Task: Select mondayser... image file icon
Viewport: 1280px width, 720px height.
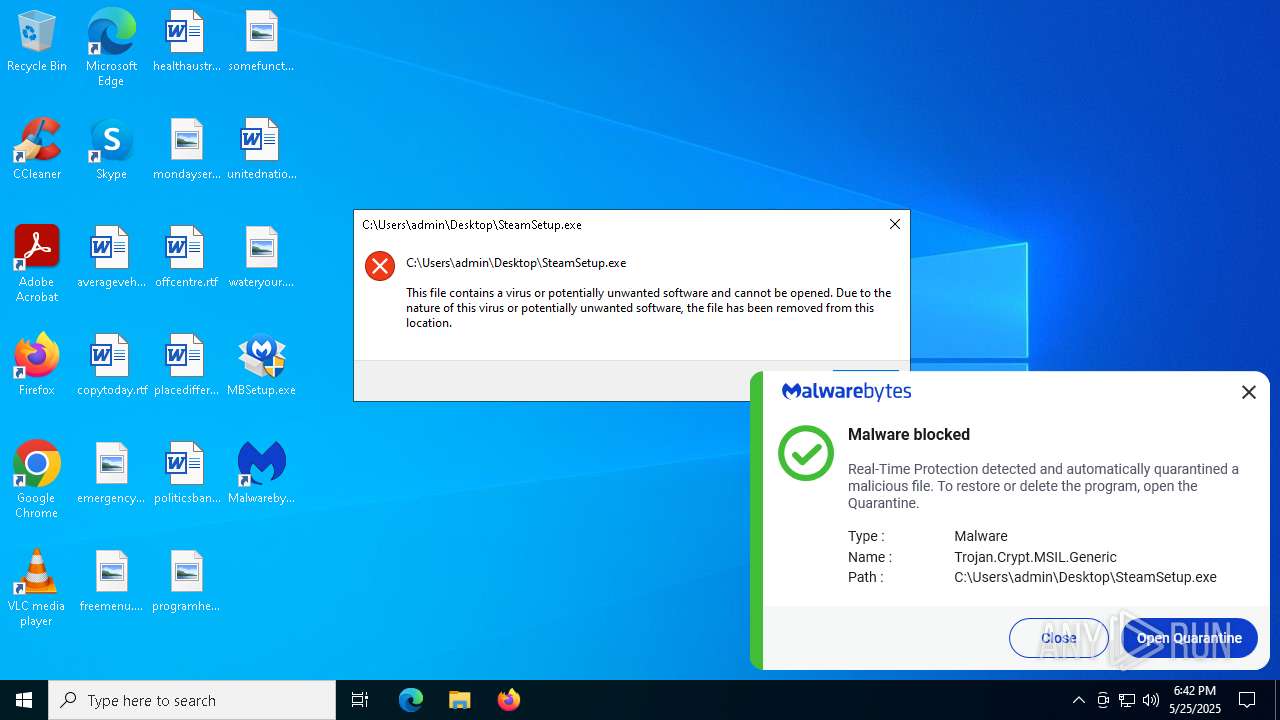Action: click(x=186, y=149)
